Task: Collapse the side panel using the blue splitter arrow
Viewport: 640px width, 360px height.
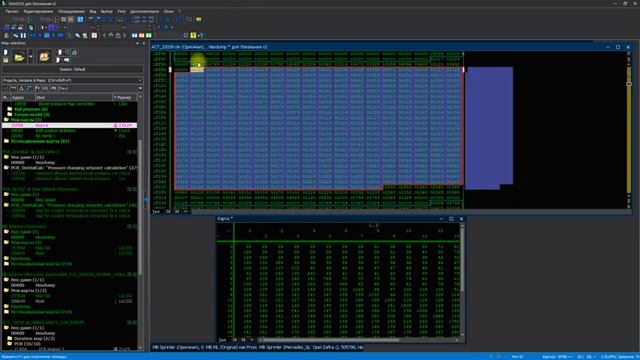Action: coord(146,200)
